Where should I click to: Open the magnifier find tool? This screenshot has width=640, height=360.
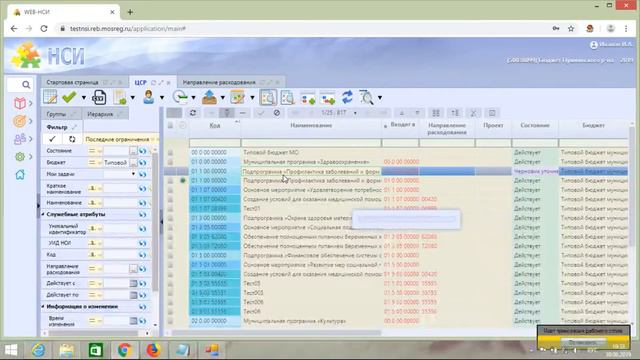click(x=366, y=97)
